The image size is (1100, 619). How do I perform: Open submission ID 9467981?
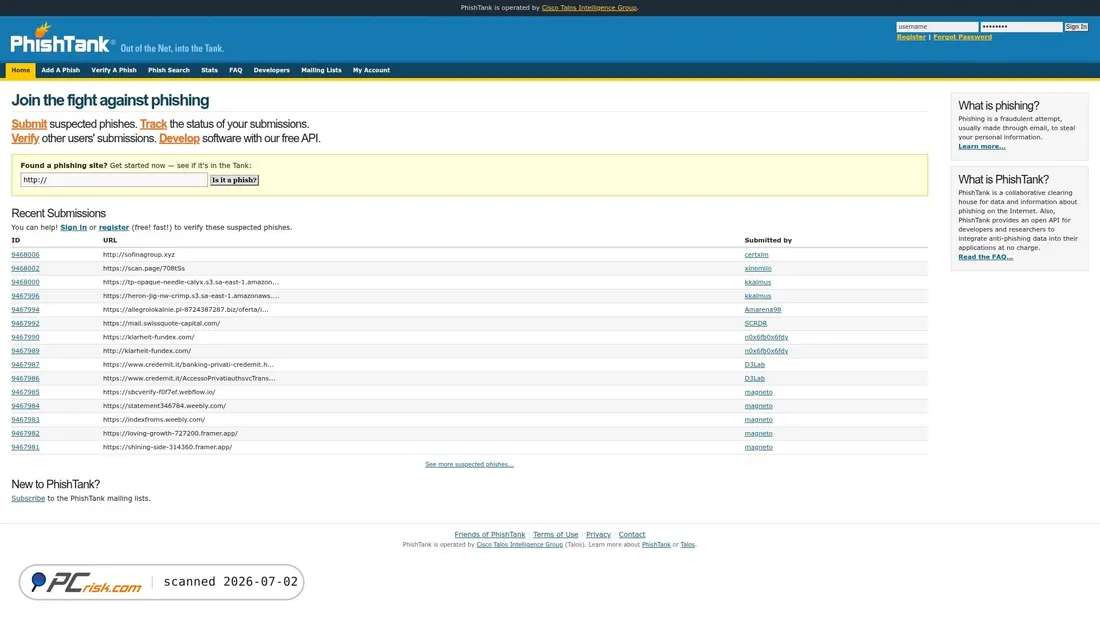coord(25,447)
